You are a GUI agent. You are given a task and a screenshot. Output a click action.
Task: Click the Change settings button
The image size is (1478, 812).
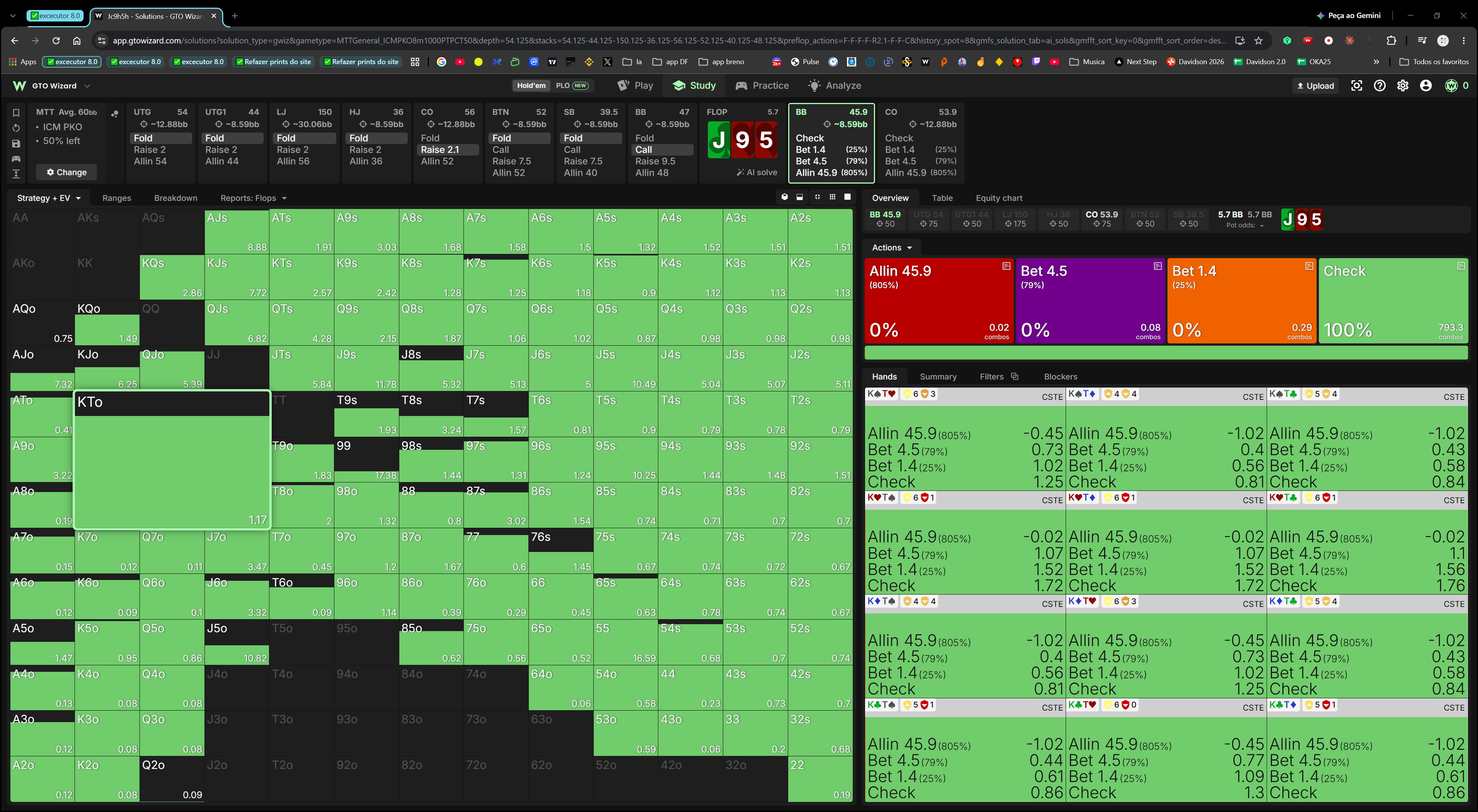pyautogui.click(x=66, y=172)
